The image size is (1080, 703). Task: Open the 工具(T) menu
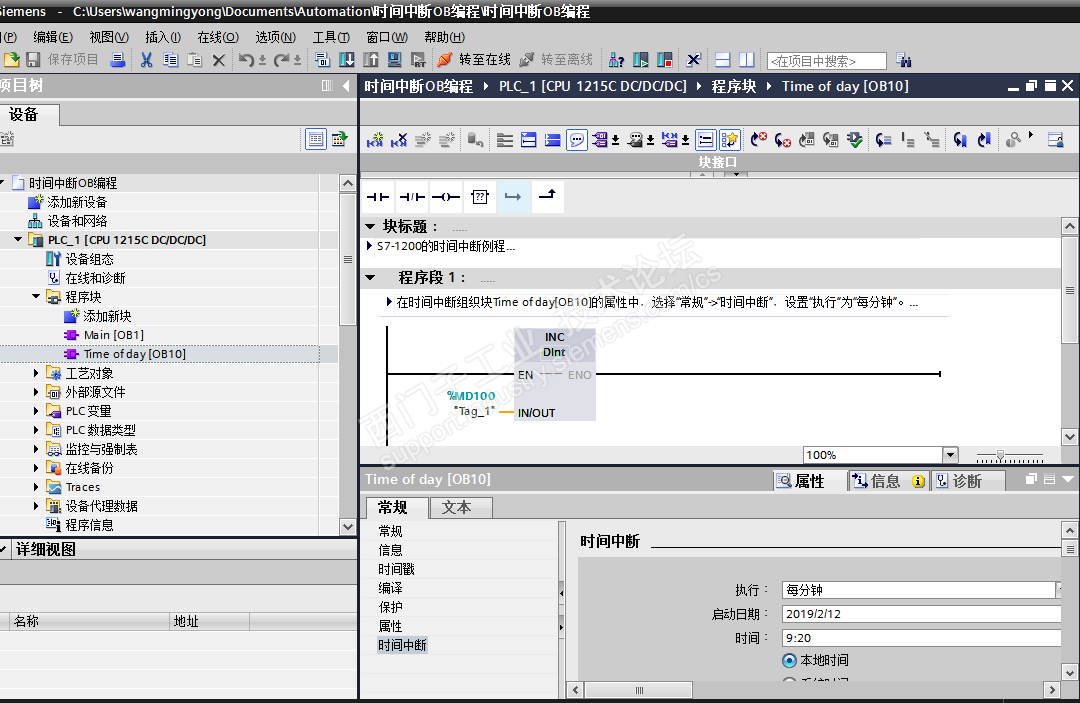pos(331,37)
